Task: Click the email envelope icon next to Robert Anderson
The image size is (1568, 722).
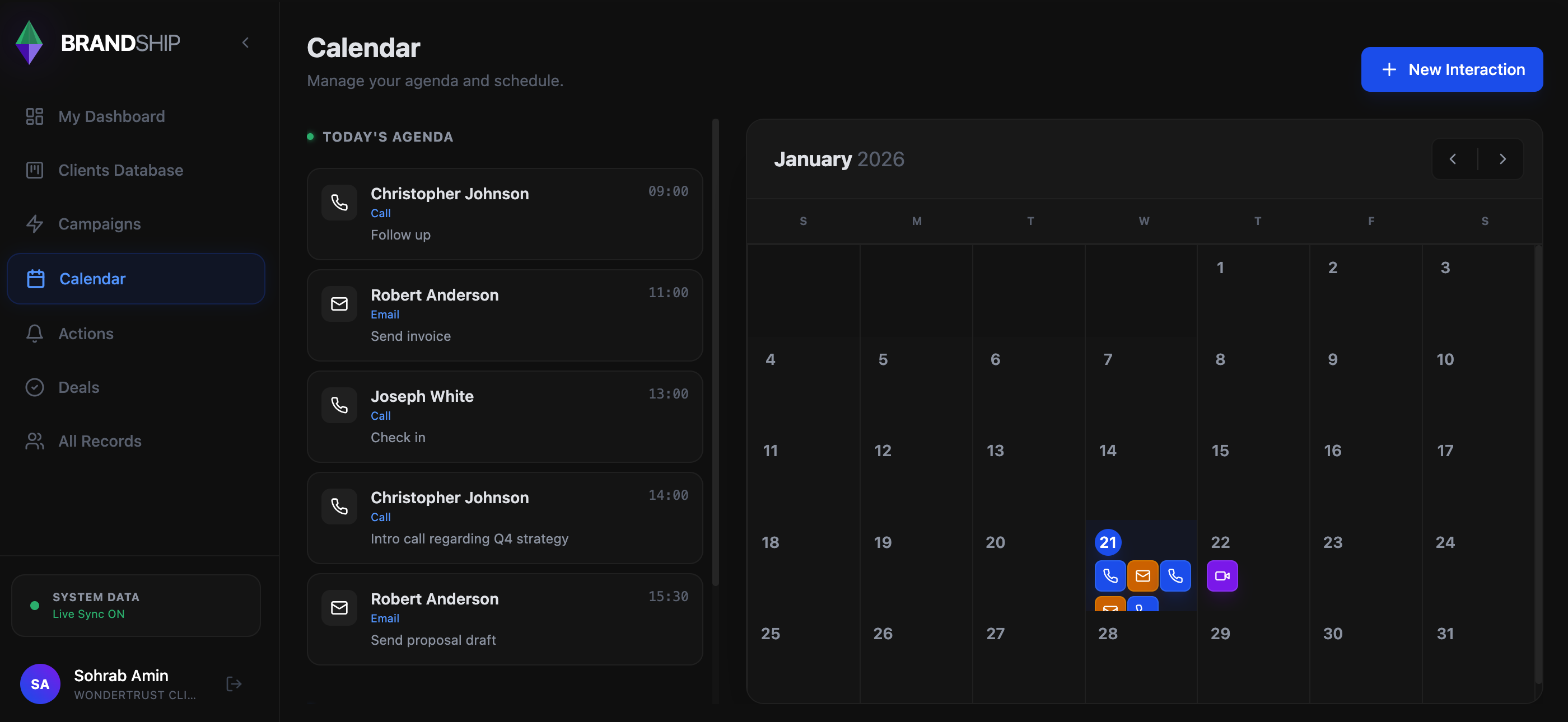Action: [339, 303]
